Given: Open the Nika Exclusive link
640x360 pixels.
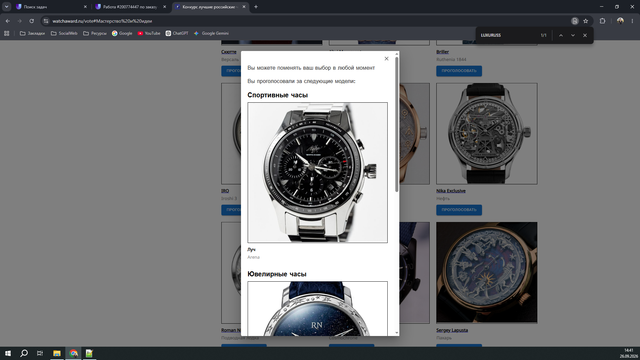Looking at the screenshot, I should tap(451, 191).
